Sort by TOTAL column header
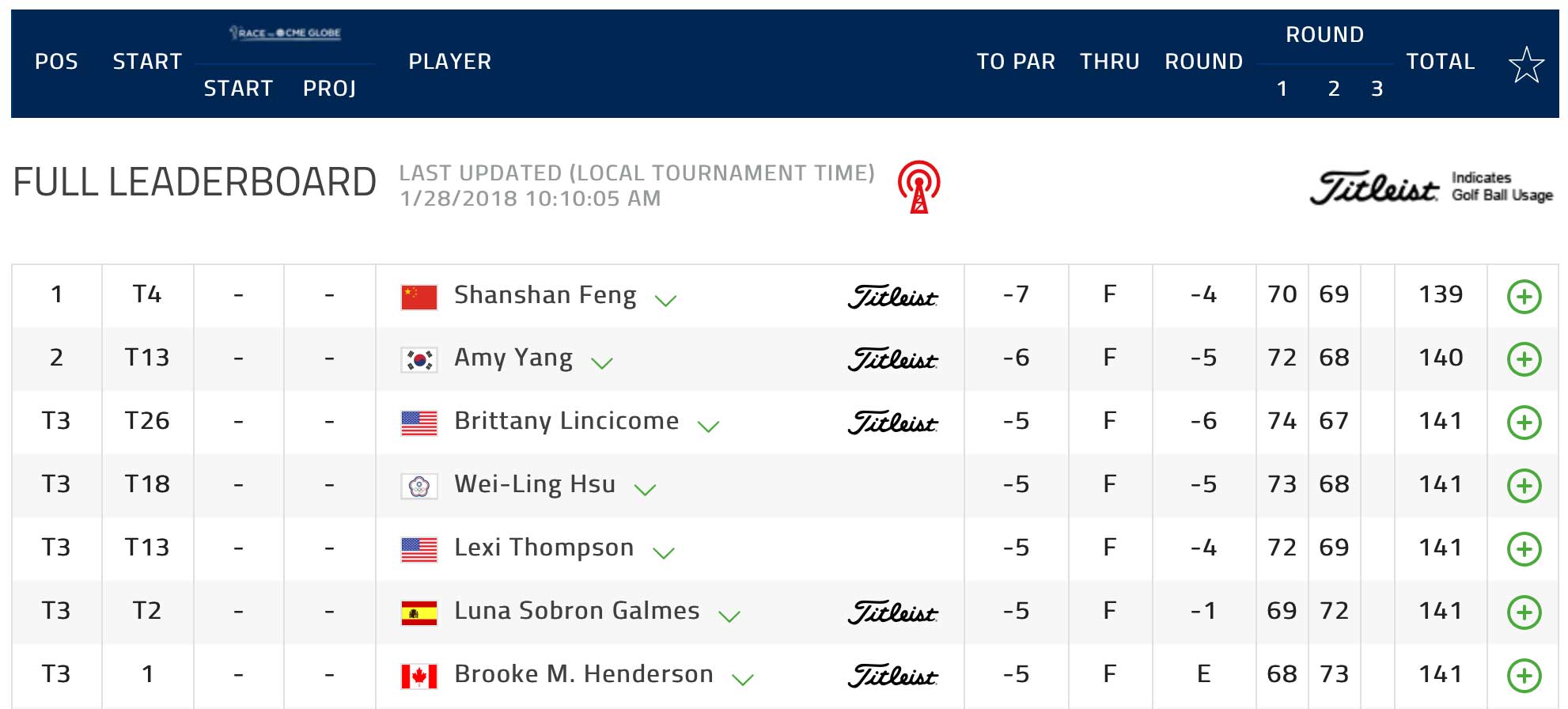 (x=1441, y=62)
